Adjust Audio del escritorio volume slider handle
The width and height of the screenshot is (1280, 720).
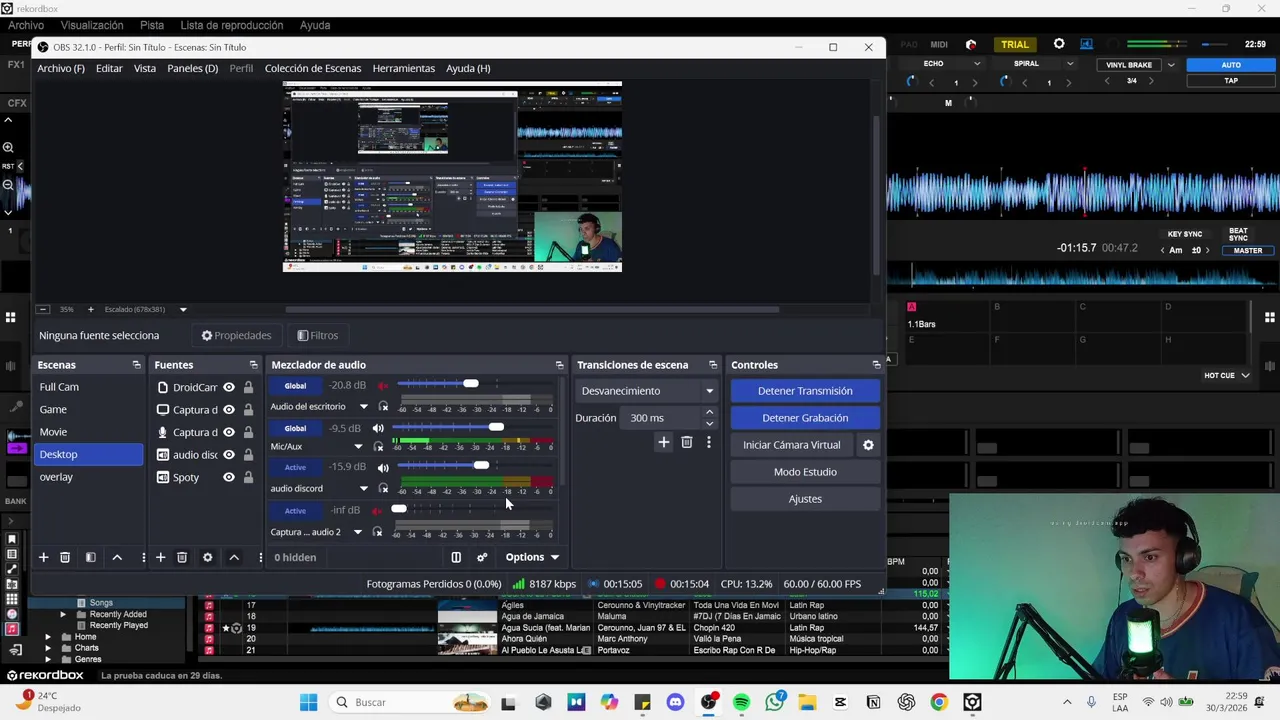pyautogui.click(x=471, y=384)
